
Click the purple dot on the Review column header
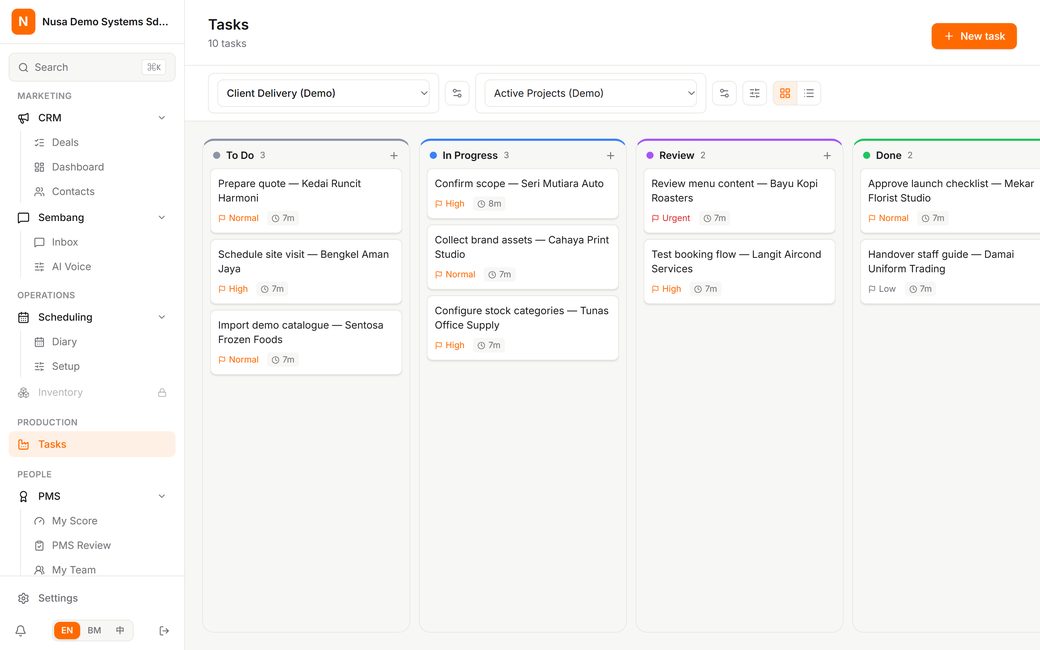click(x=650, y=155)
